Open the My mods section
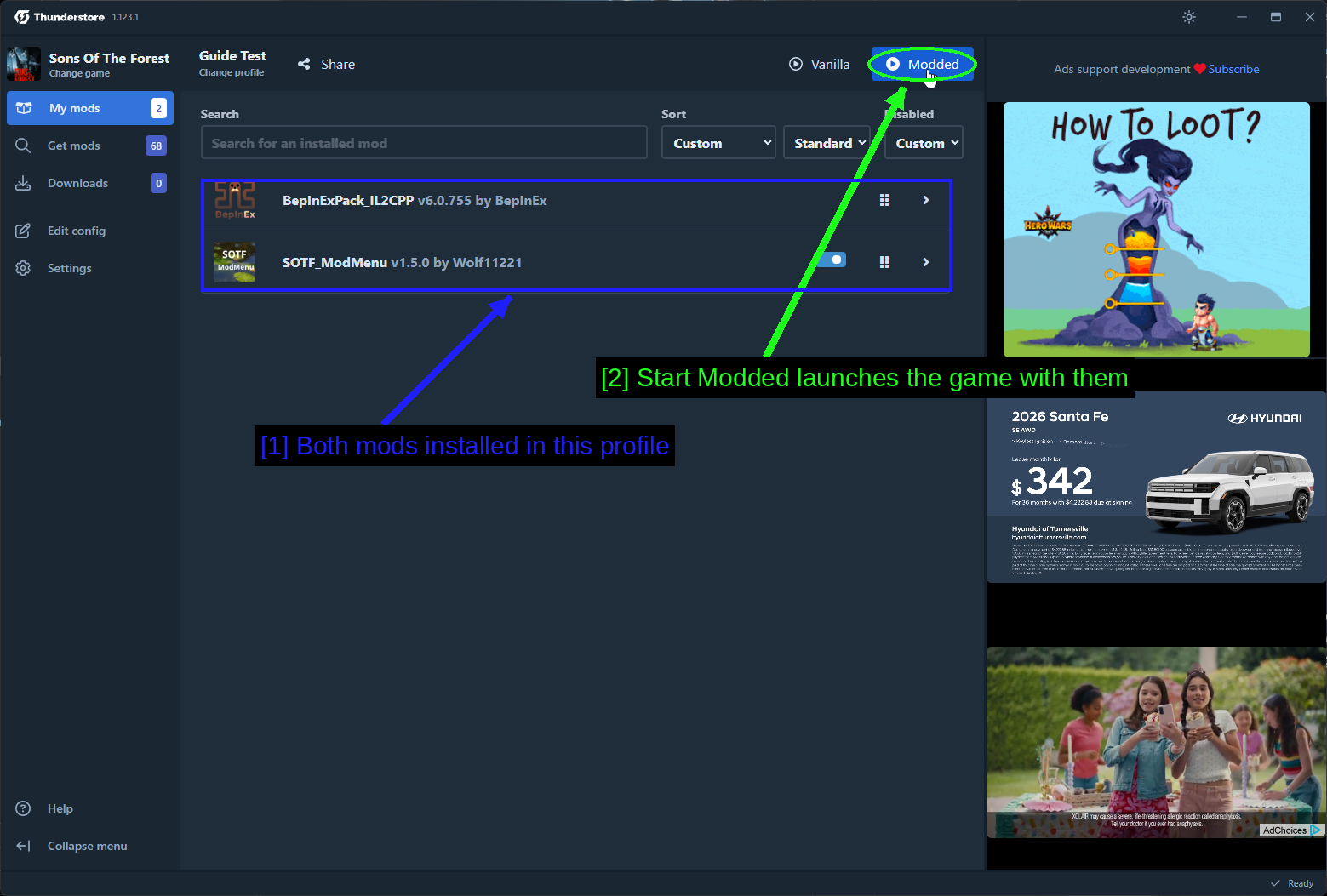Screen dimensions: 1327x896 [90, 108]
